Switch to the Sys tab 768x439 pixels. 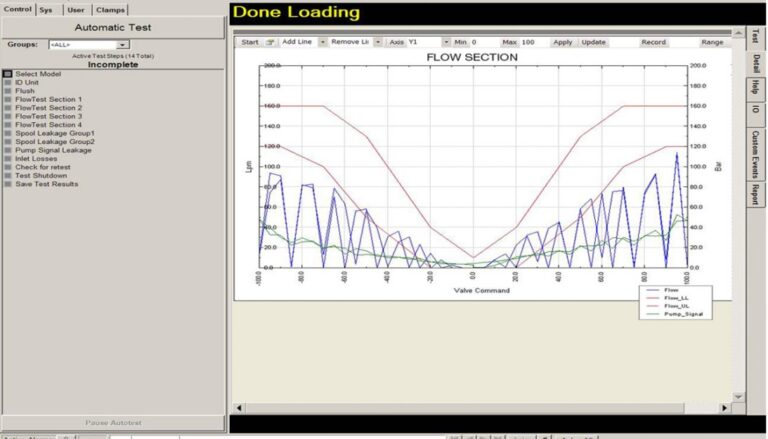tap(46, 10)
